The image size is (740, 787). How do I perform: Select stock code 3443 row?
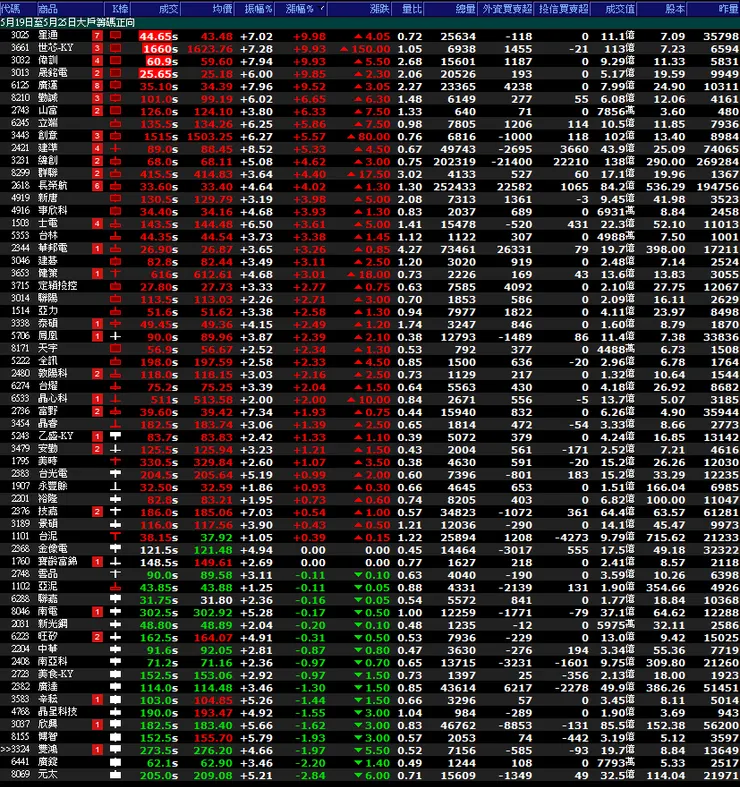(x=370, y=136)
